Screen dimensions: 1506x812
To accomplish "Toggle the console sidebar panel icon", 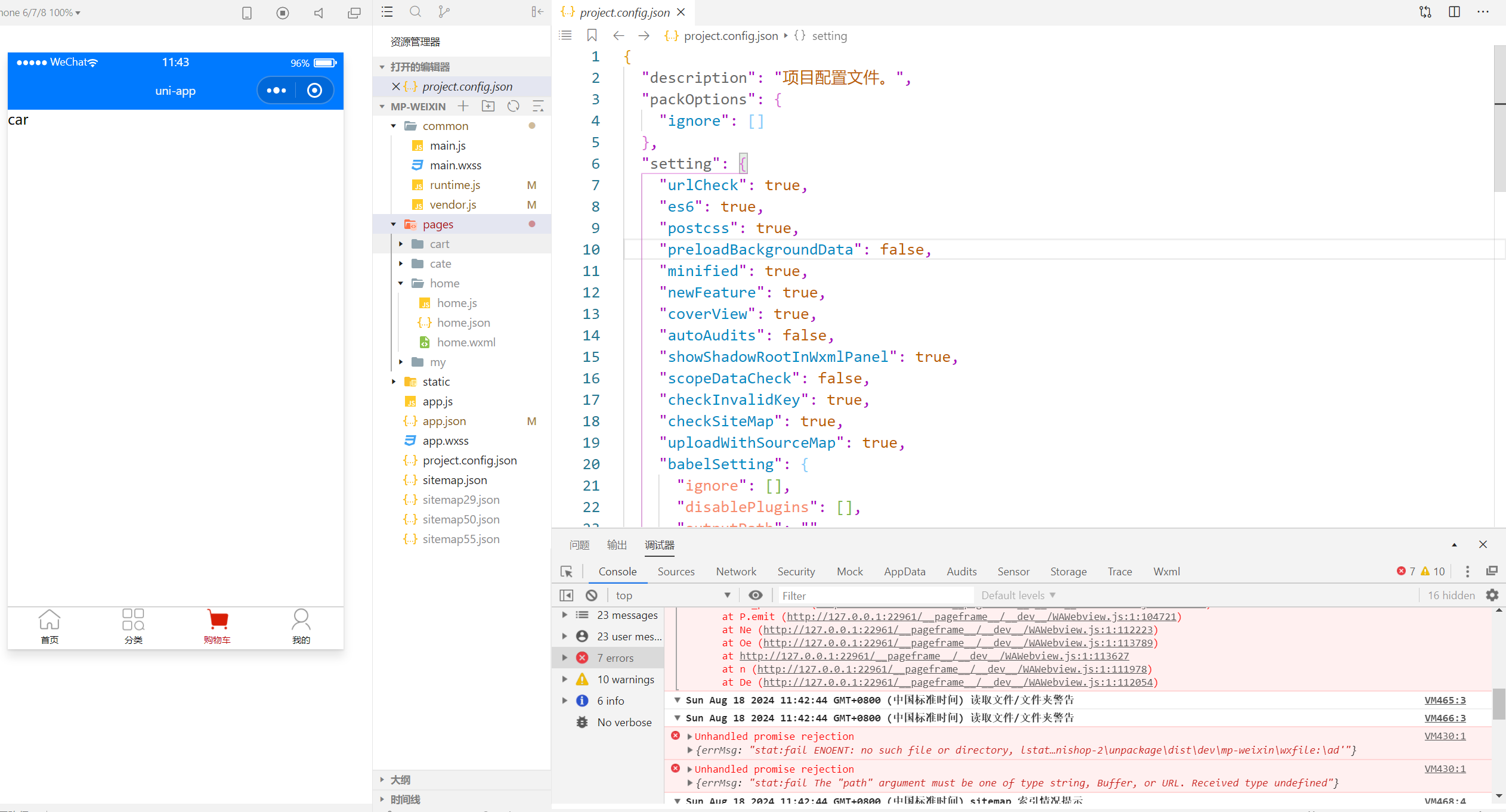I will (x=566, y=595).
